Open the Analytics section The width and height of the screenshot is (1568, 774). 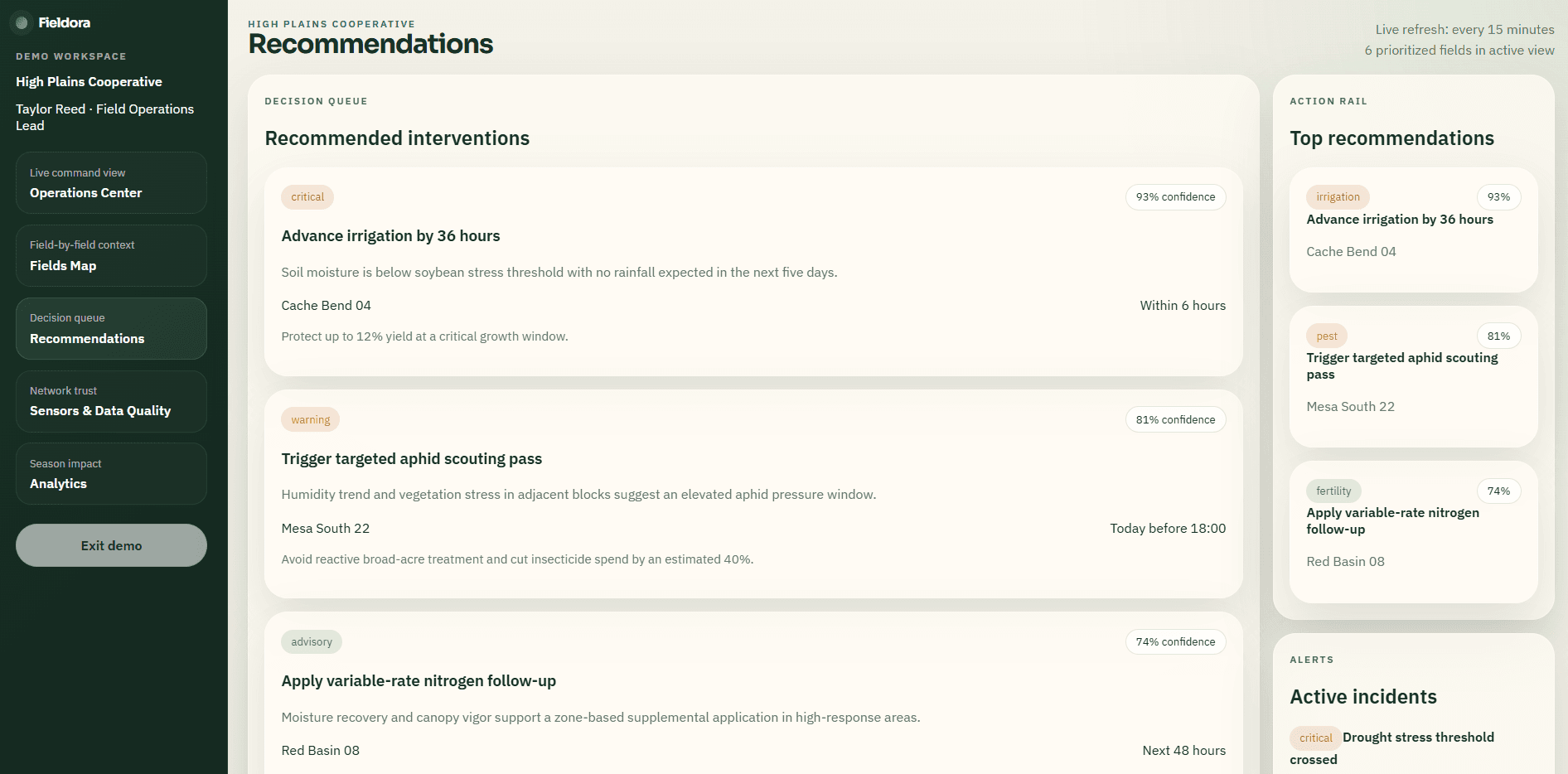[111, 474]
